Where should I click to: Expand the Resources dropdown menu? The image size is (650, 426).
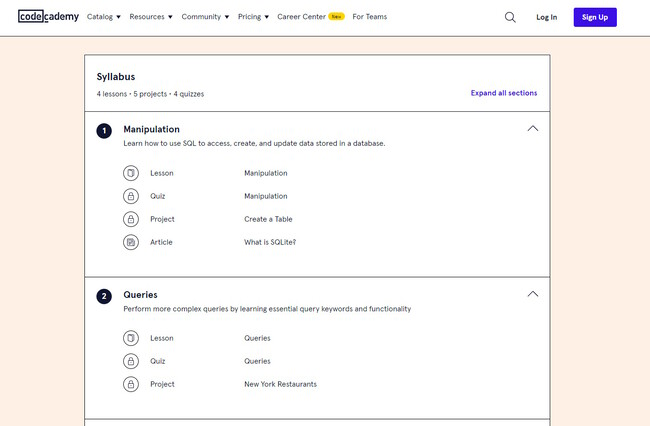click(151, 17)
